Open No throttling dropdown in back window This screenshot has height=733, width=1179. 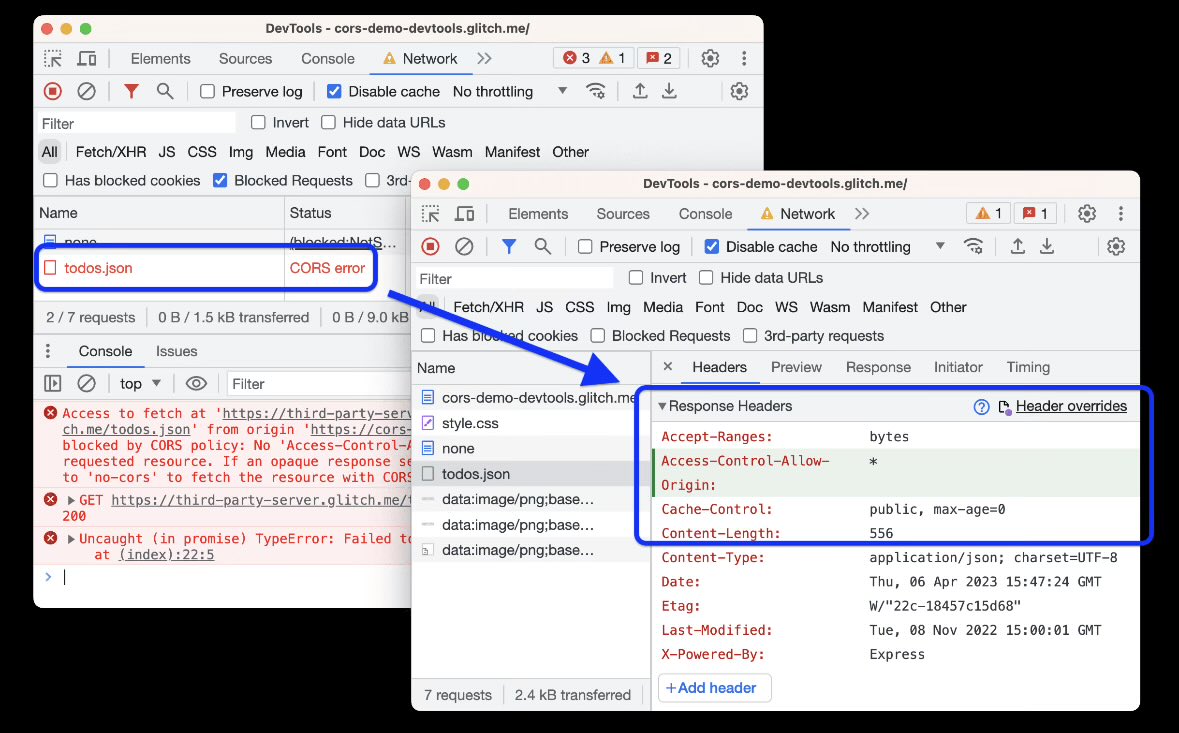(510, 92)
